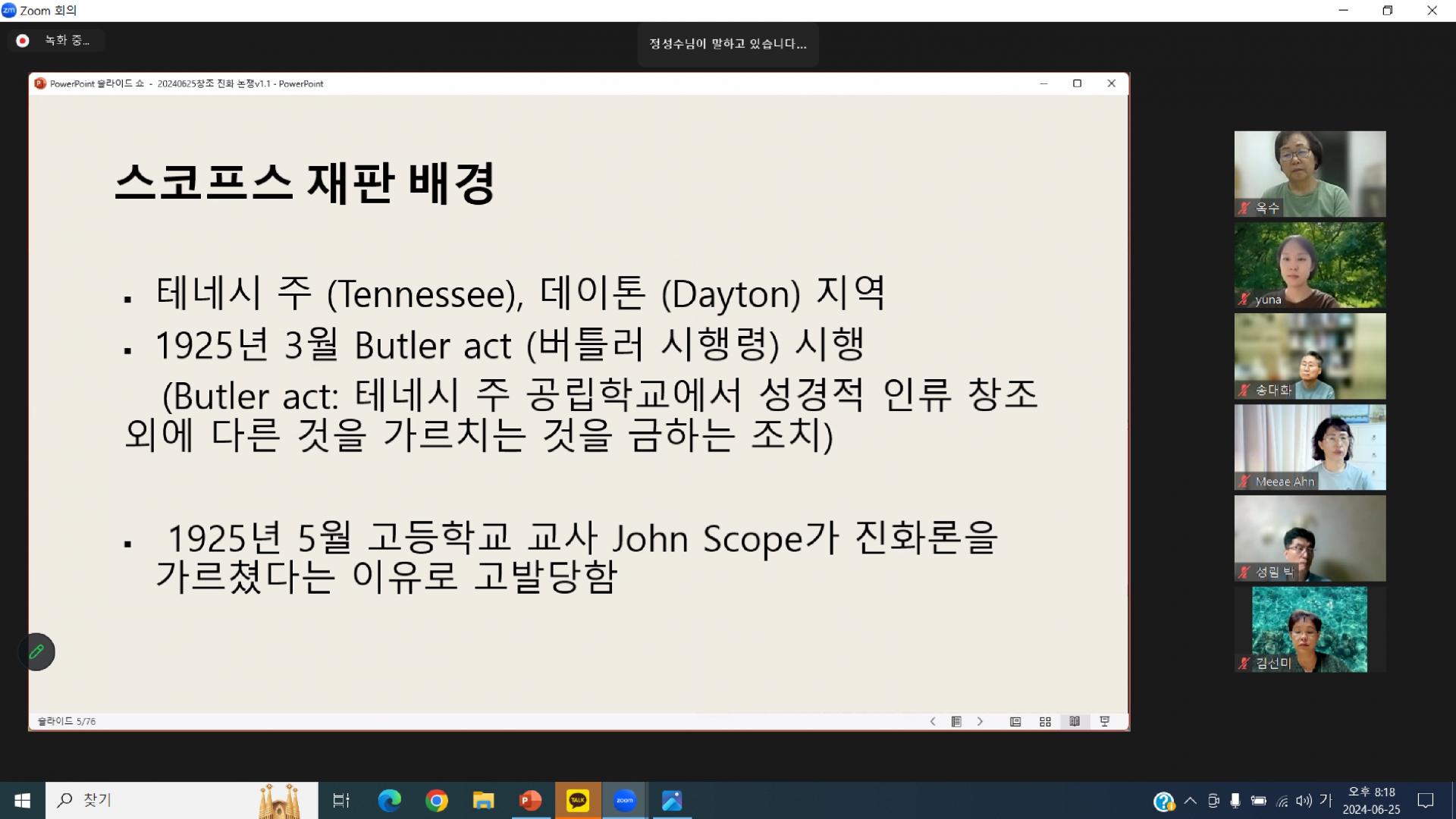Open the slide list menu icon
This screenshot has height=819, width=1456.
click(956, 721)
